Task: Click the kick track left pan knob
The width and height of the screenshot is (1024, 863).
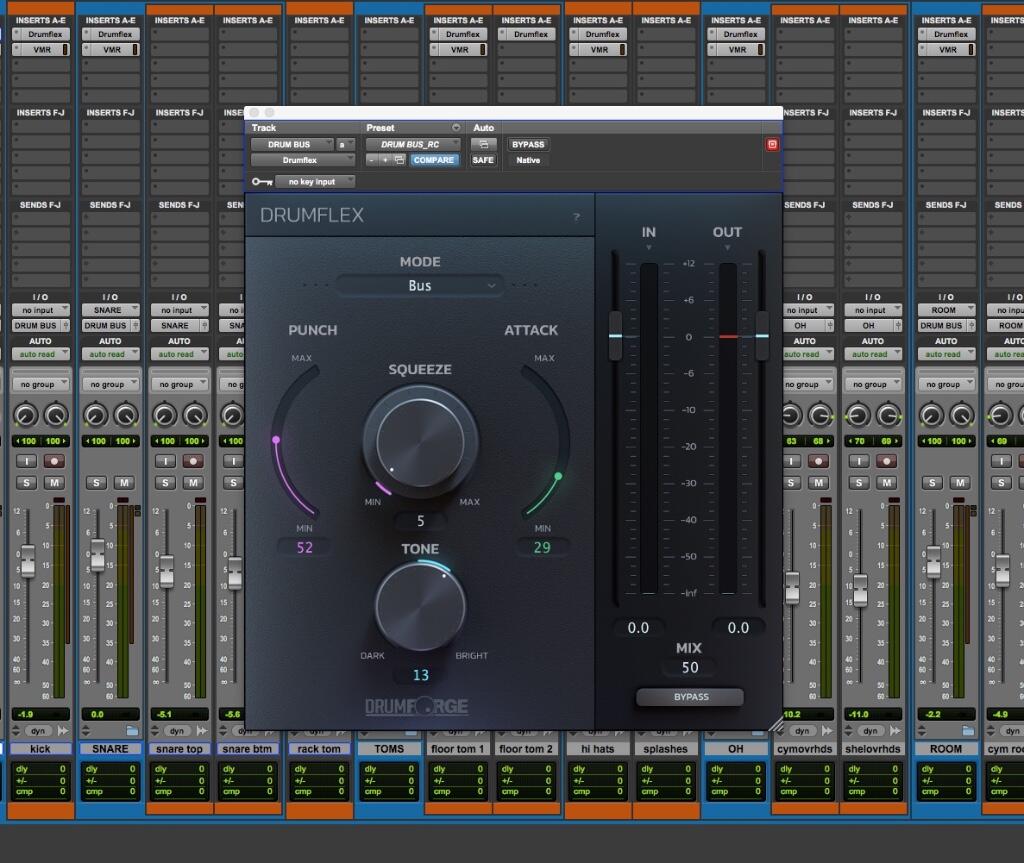Action: click(25, 415)
